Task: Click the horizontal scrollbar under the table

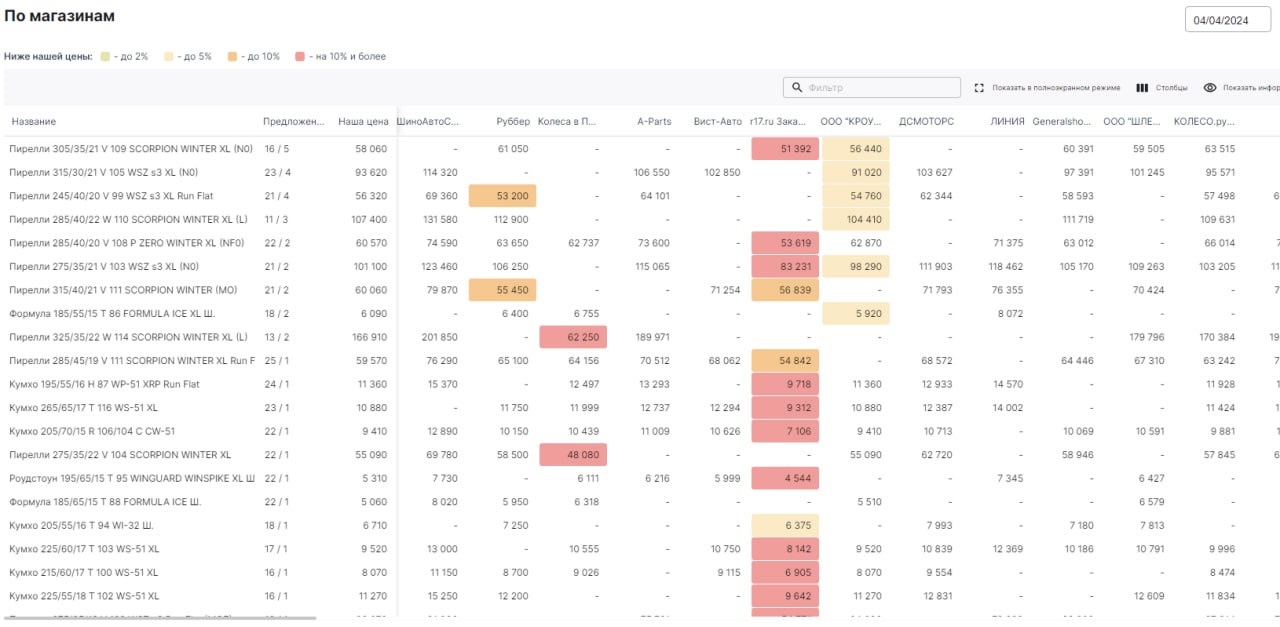Action: 160,619
